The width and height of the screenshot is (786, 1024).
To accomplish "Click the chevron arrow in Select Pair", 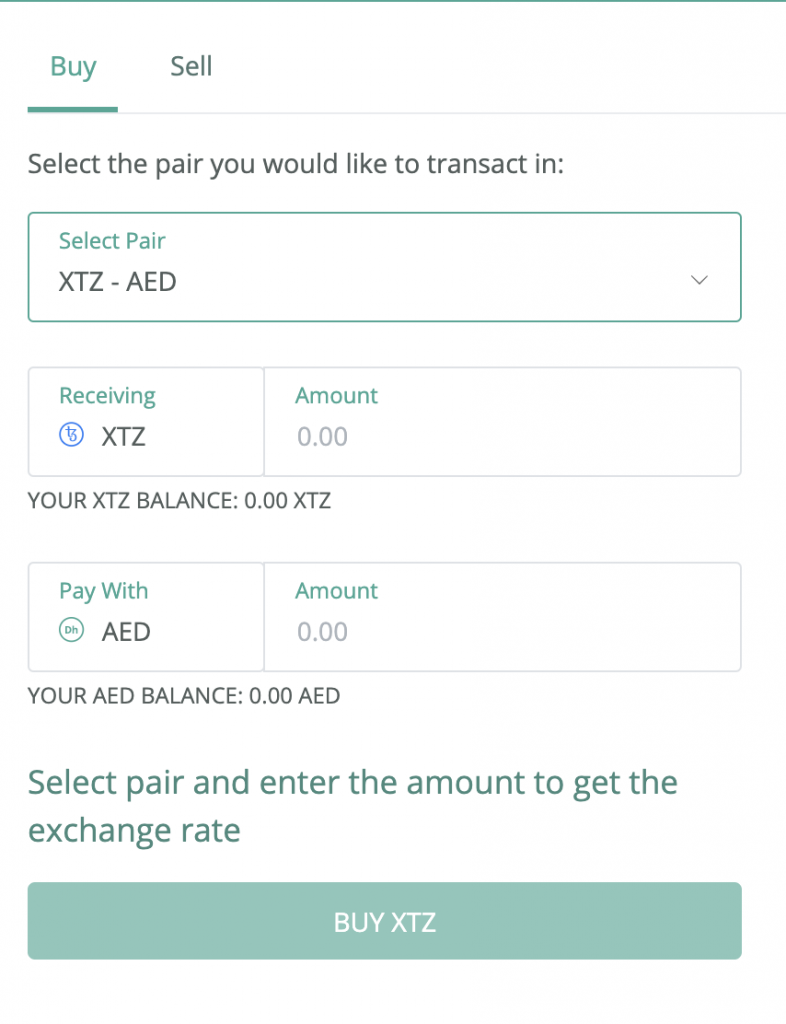I will coord(699,280).
